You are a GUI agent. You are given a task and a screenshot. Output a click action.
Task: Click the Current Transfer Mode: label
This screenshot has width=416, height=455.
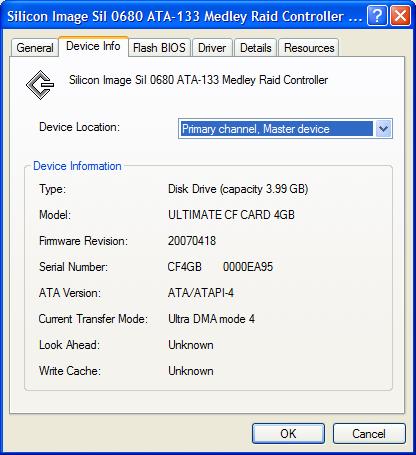coord(93,319)
